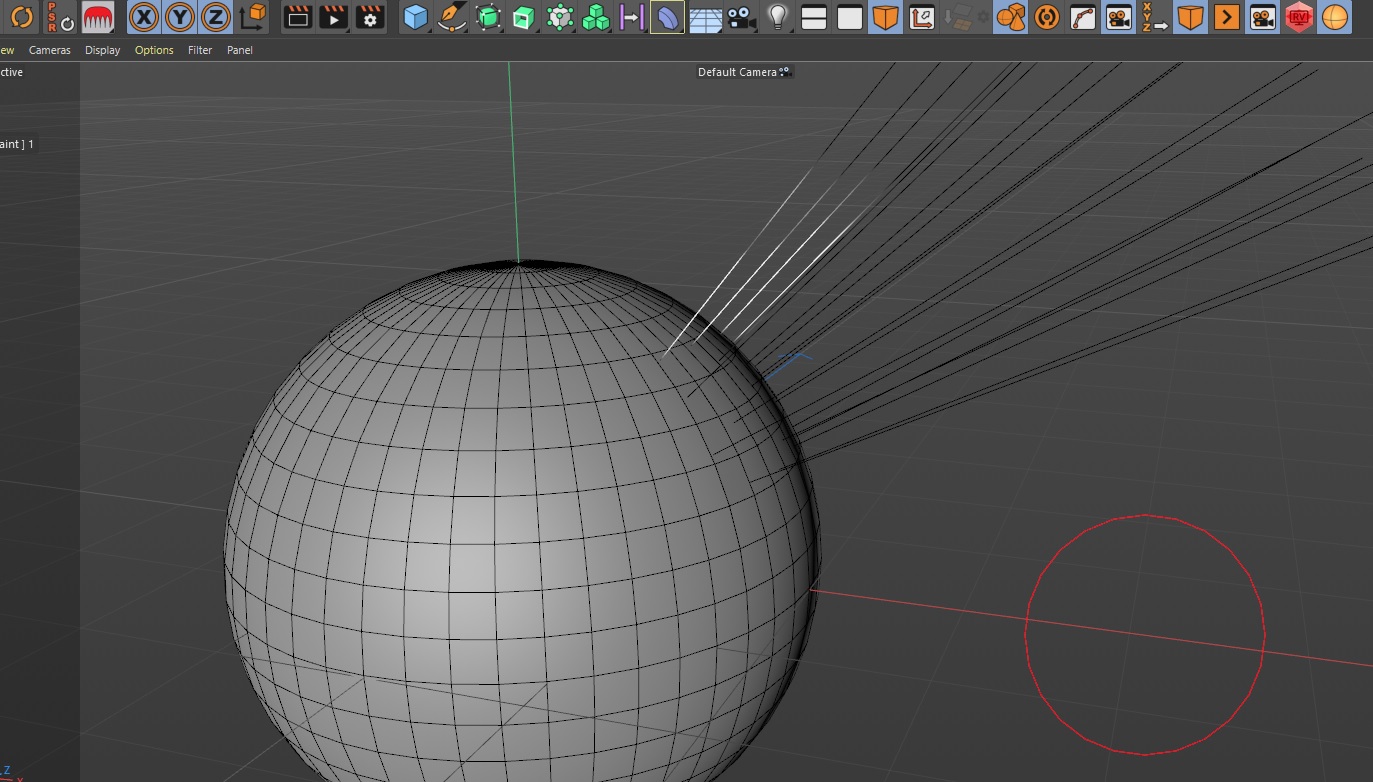
Task: Toggle the Z axis lock
Action: tap(215, 17)
